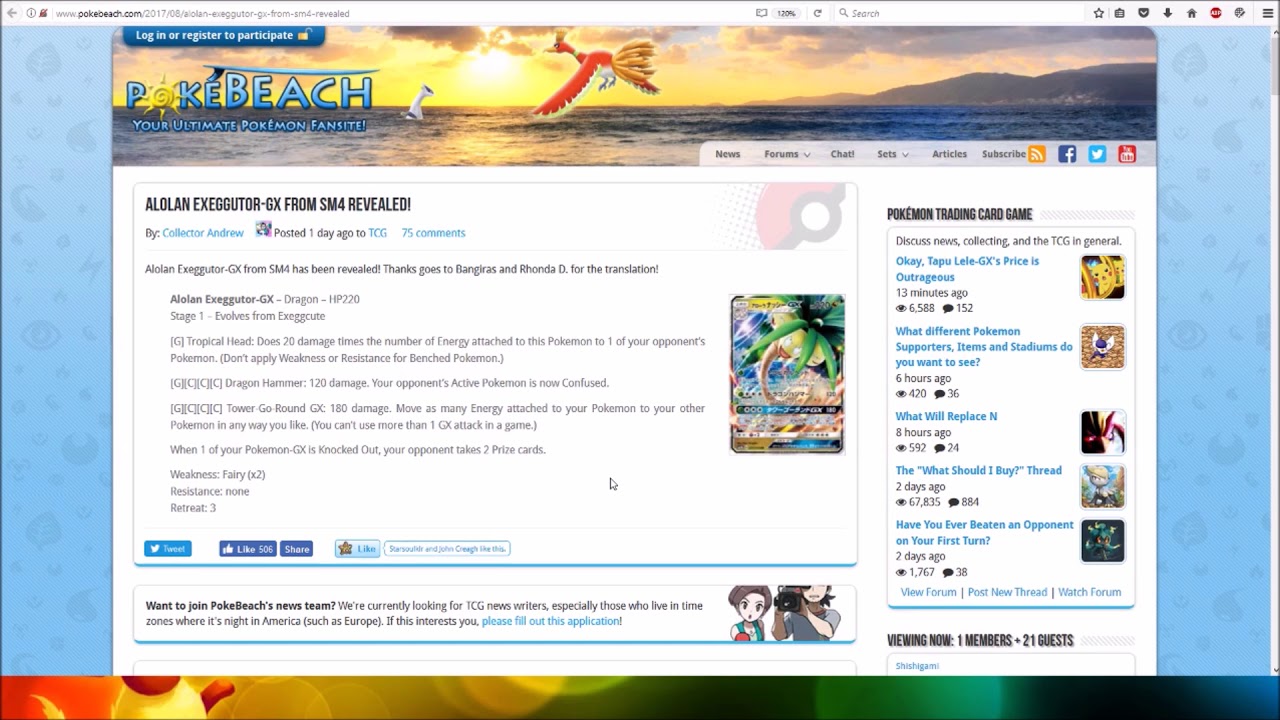Click the extension icon beside ABP
Screen dimensions: 1280x720
[x=1240, y=13]
